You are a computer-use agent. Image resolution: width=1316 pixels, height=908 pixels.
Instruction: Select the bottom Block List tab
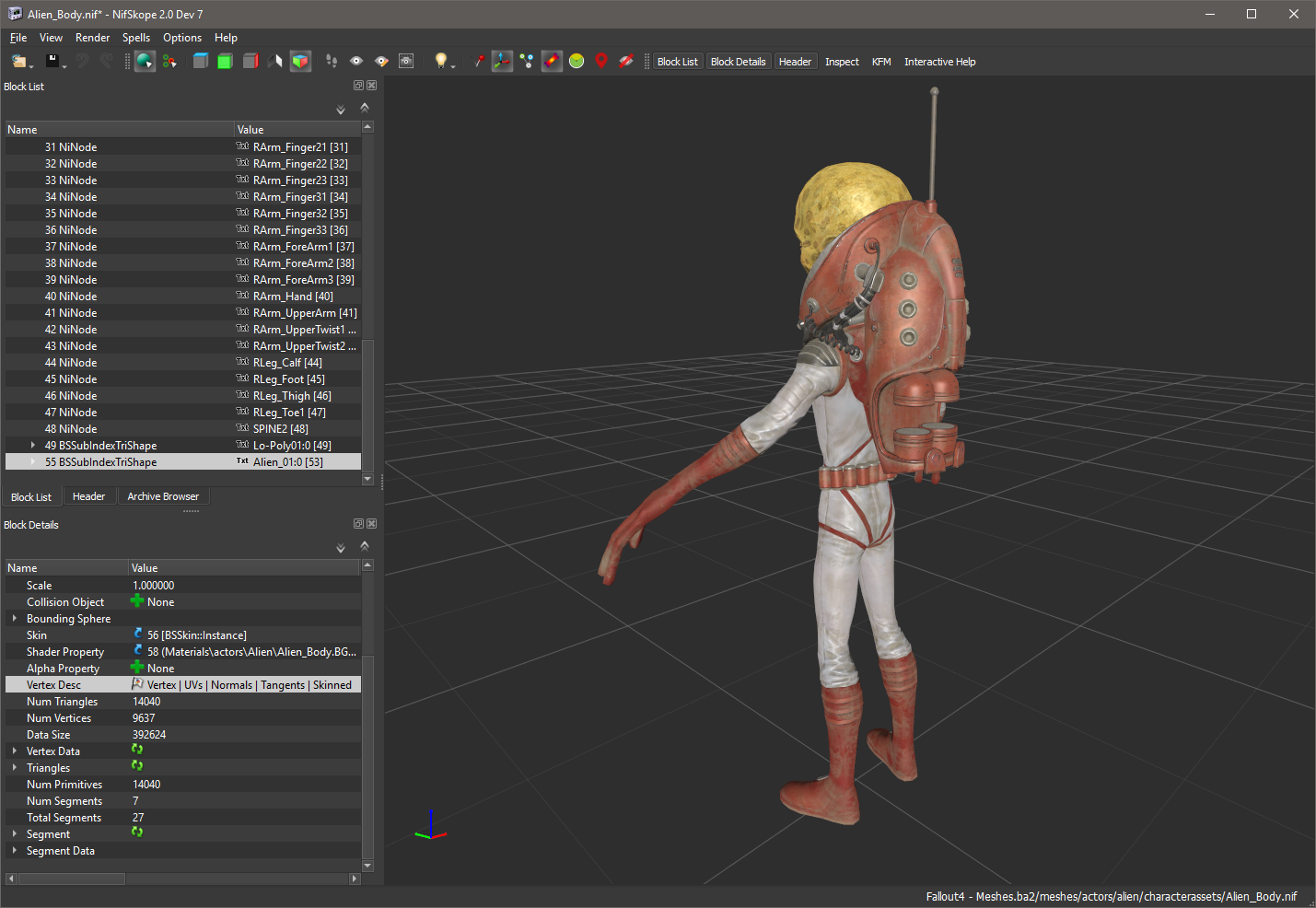(x=31, y=497)
